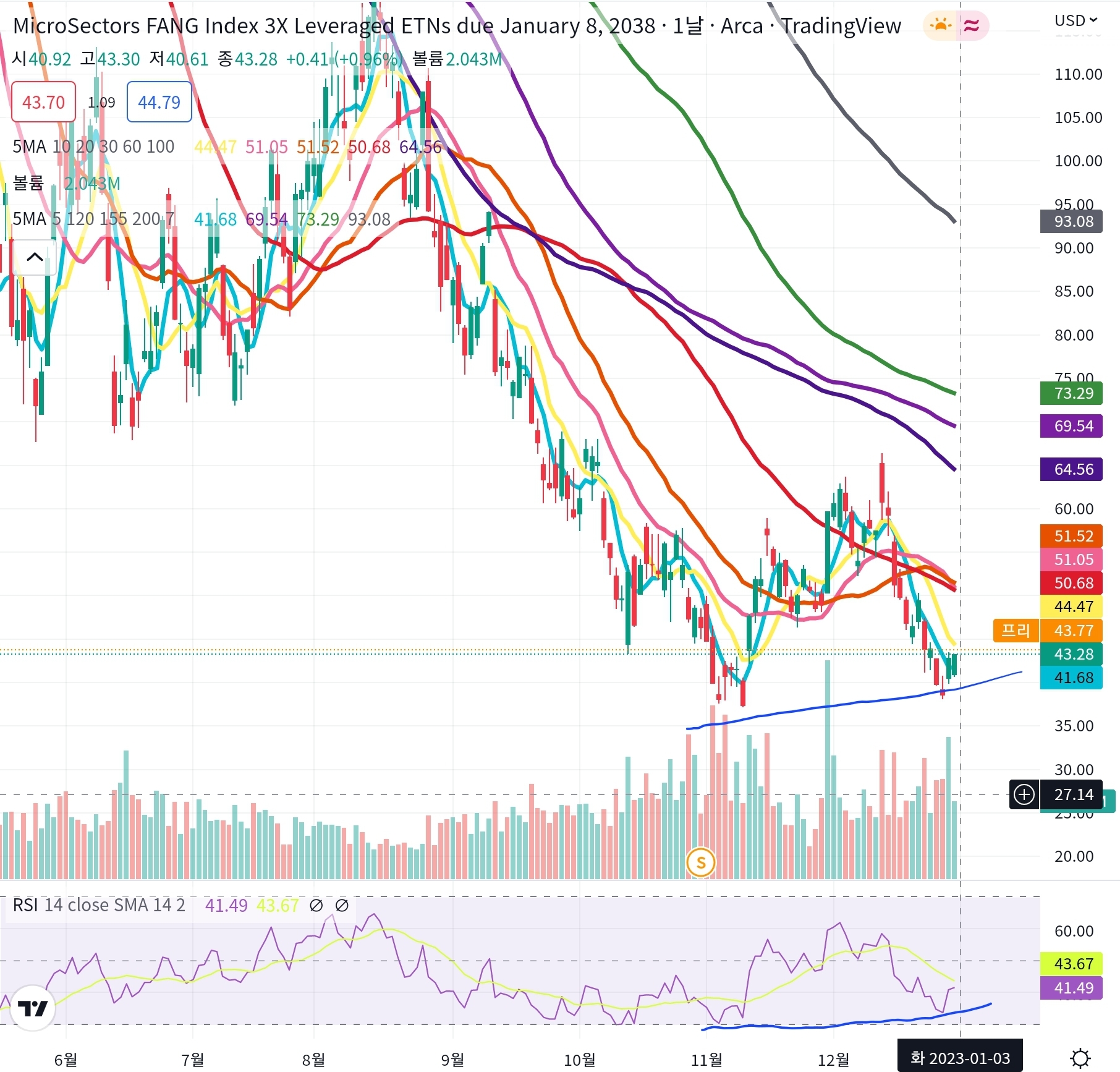Select the 볼륨 indicator legend

[x=28, y=183]
